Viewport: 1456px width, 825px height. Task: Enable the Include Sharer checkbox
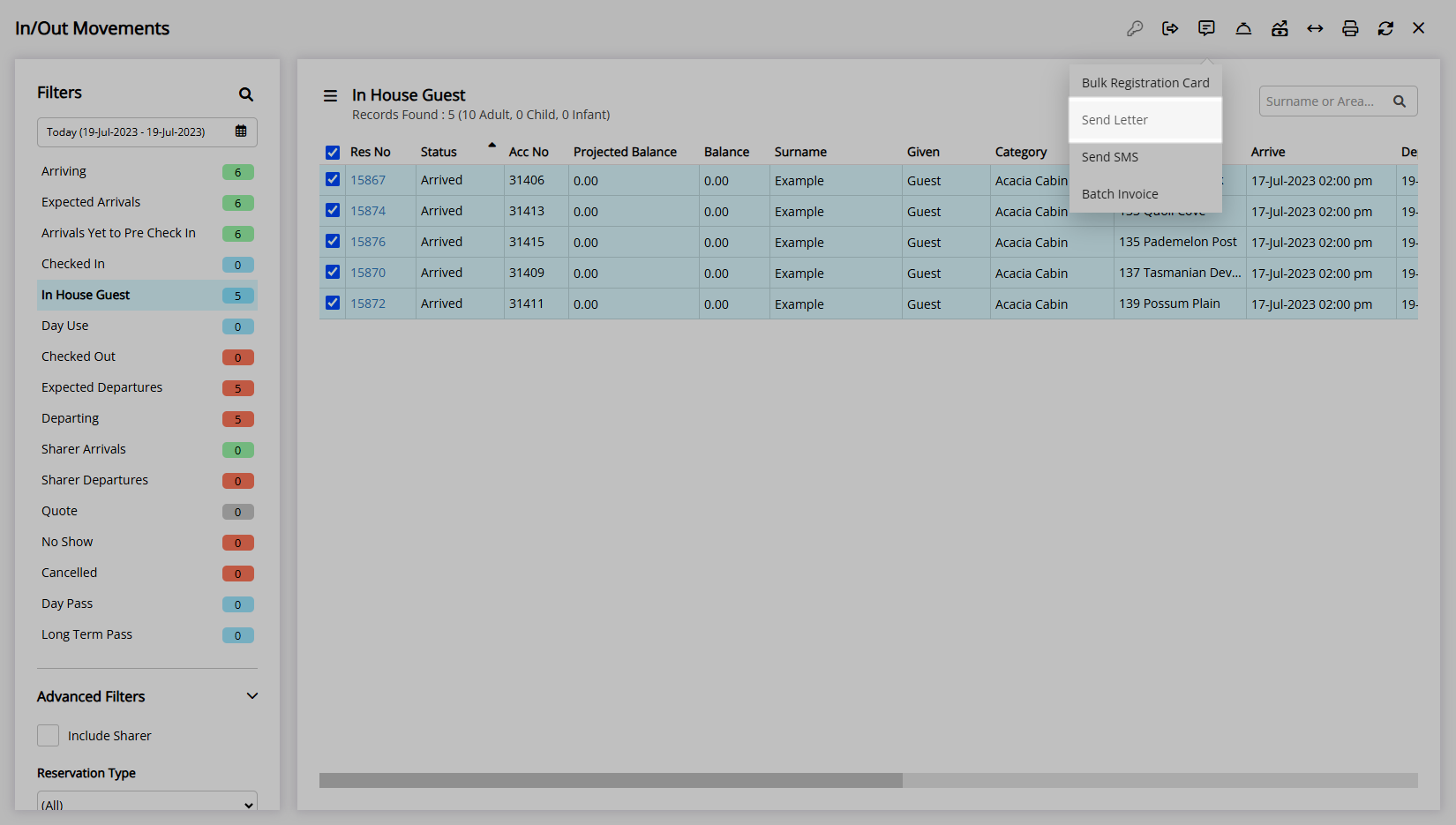(49, 736)
